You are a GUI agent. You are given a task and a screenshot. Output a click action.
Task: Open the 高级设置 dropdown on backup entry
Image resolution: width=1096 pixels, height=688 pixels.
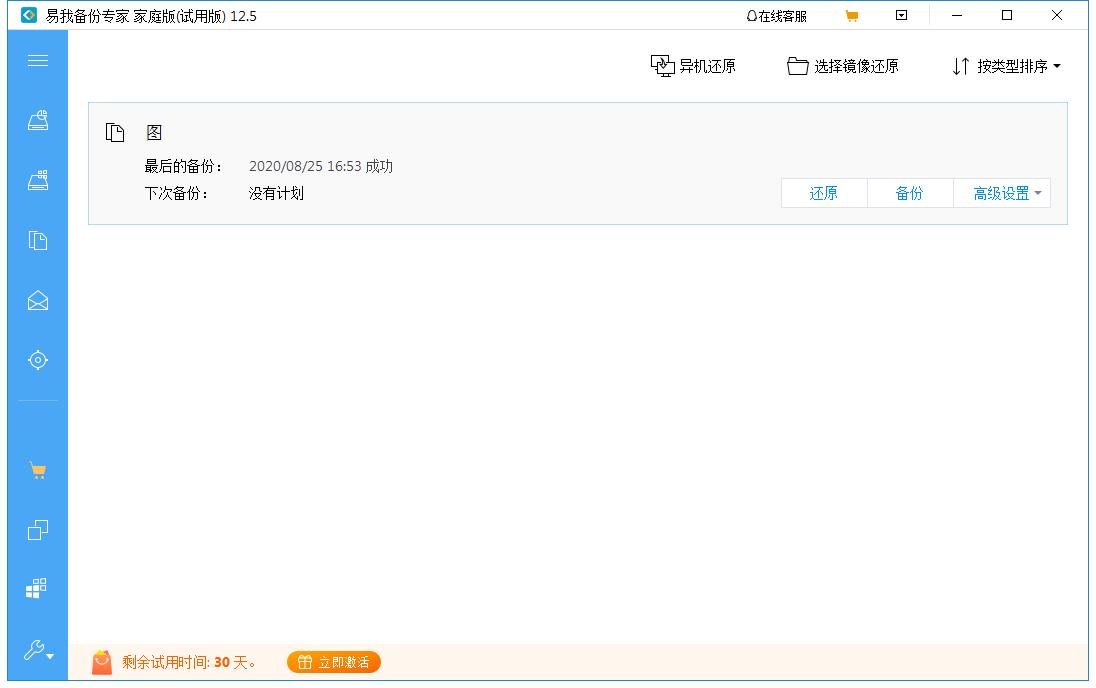click(x=1002, y=193)
